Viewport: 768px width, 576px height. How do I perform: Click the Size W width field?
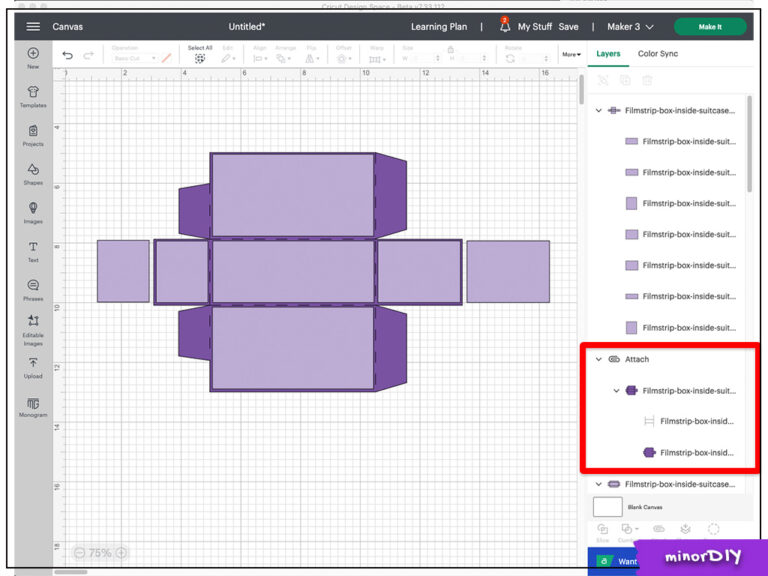coord(424,58)
